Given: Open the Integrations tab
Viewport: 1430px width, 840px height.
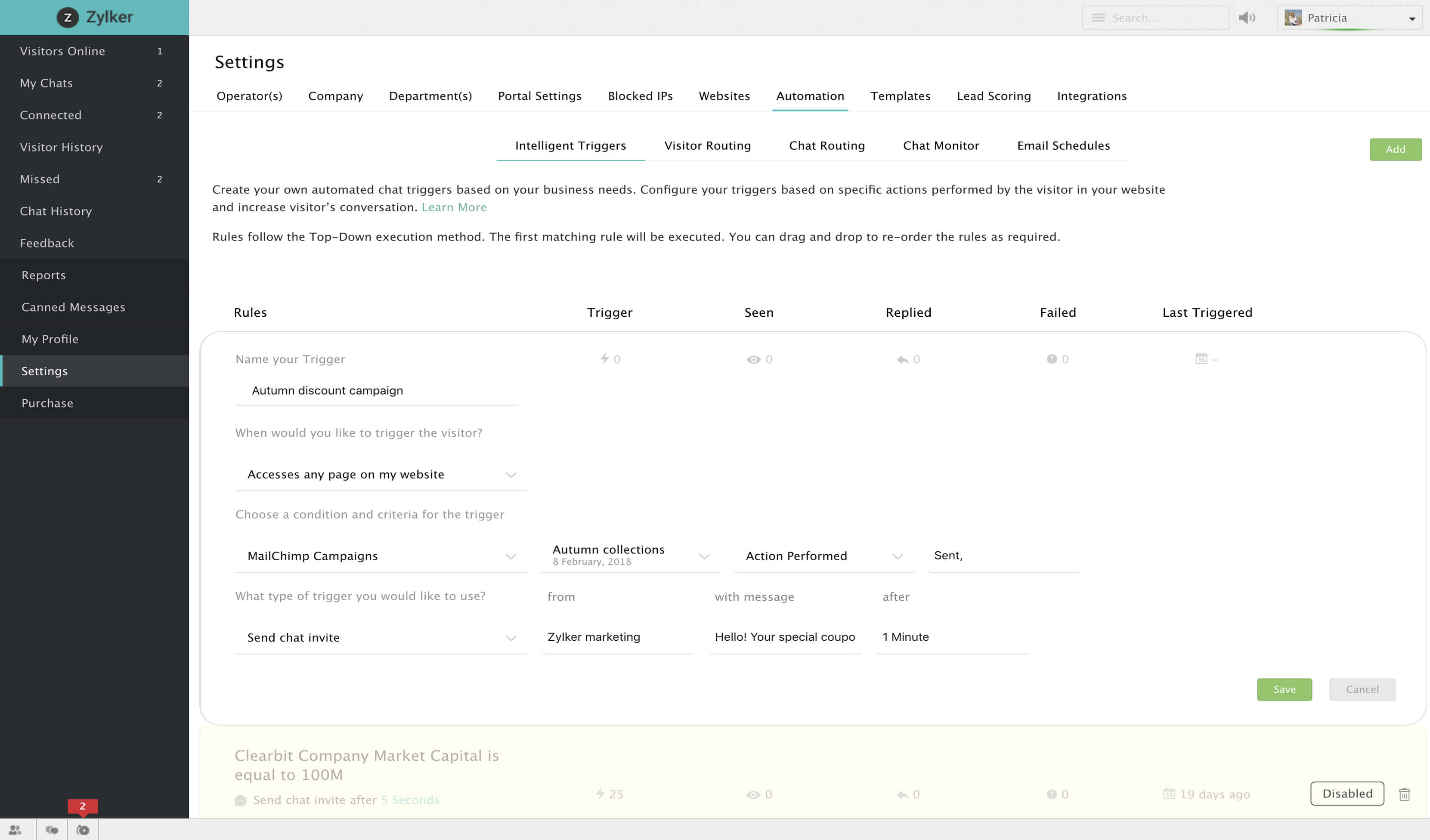Looking at the screenshot, I should [1092, 96].
